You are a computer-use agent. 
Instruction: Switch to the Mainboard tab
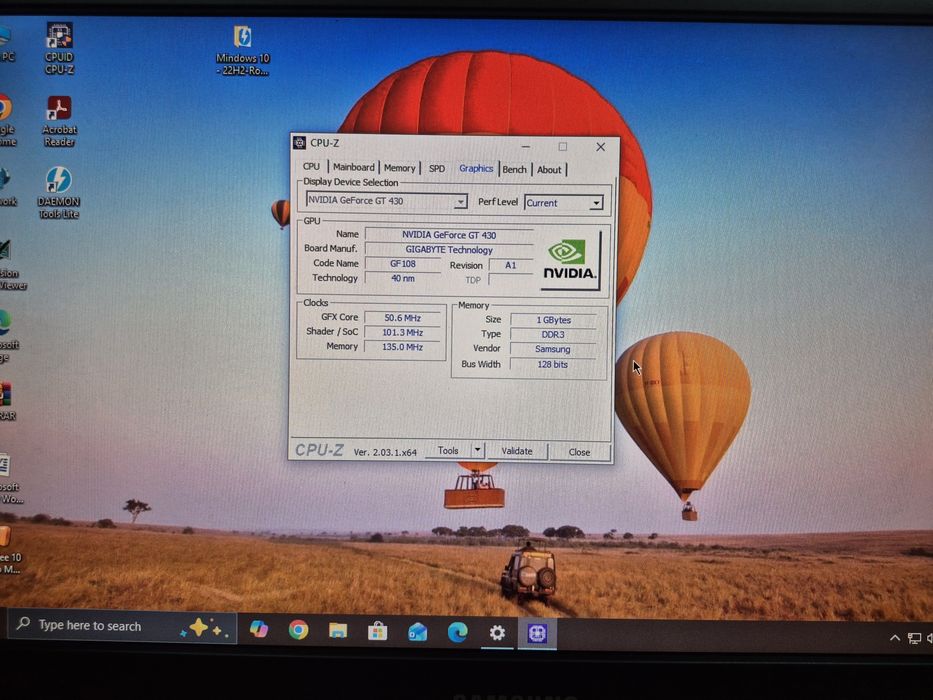[x=353, y=167]
